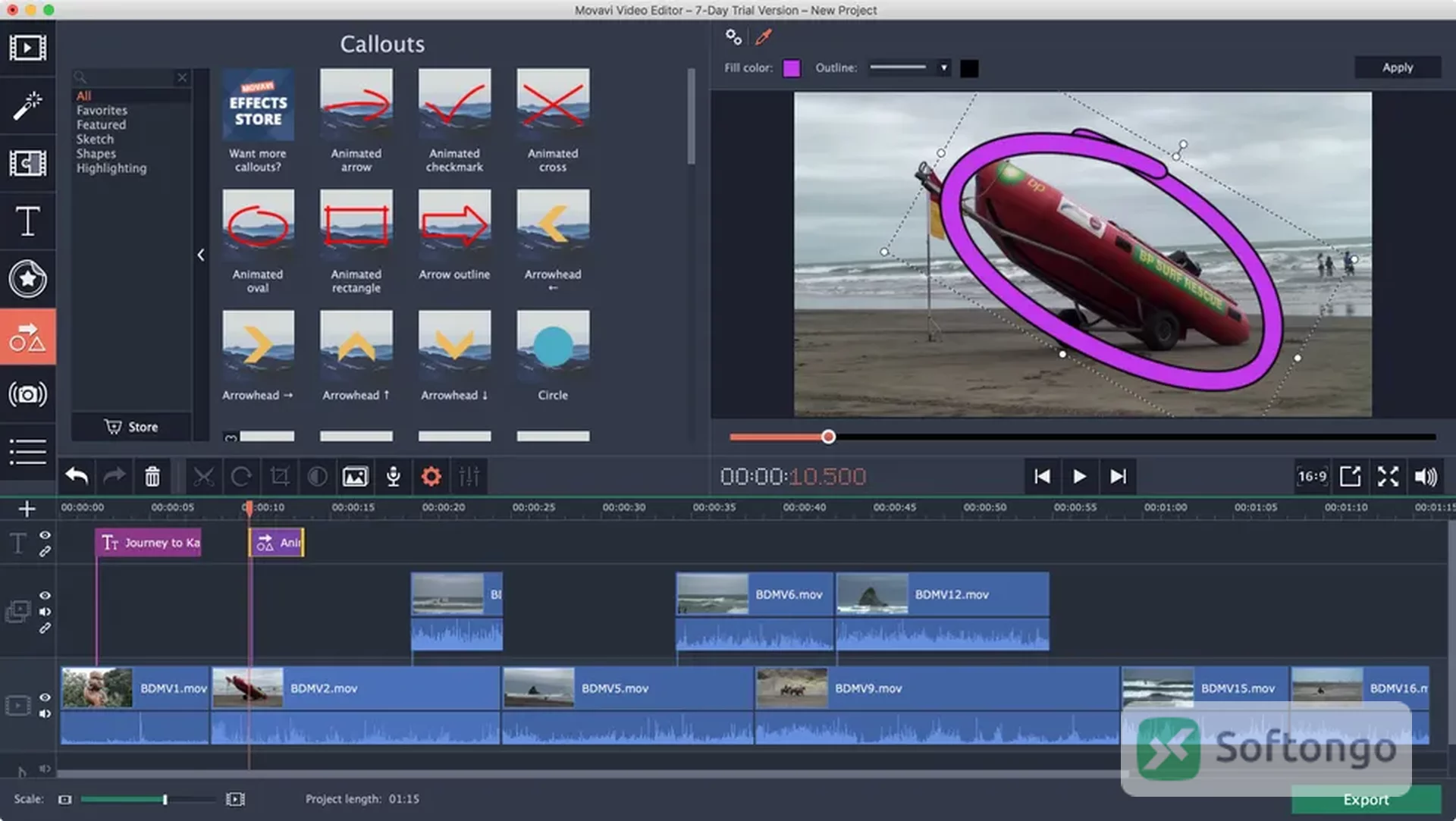
Task: Toggle overlay track visibility eye
Action: (x=45, y=596)
